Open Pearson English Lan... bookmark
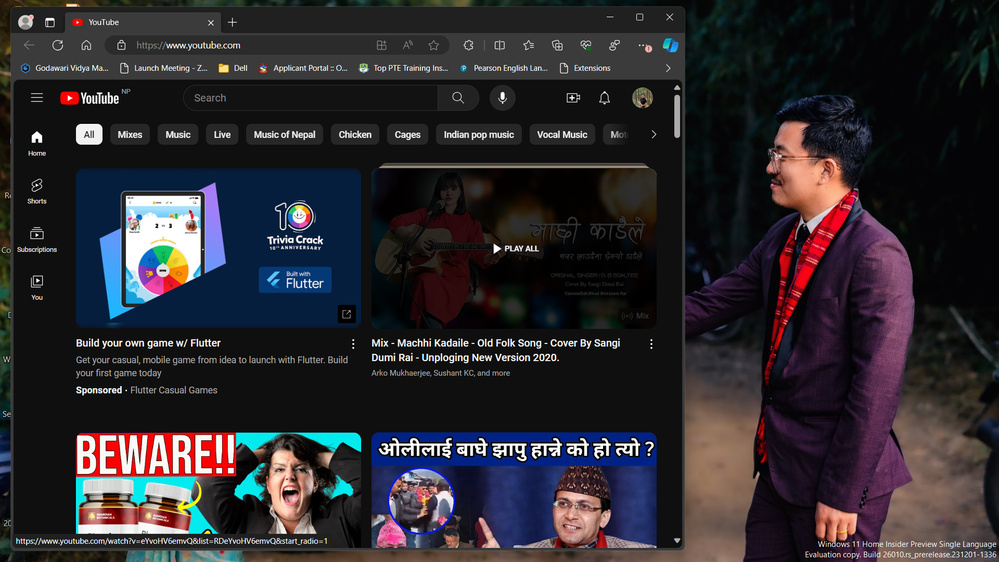999x562 pixels. [x=503, y=68]
